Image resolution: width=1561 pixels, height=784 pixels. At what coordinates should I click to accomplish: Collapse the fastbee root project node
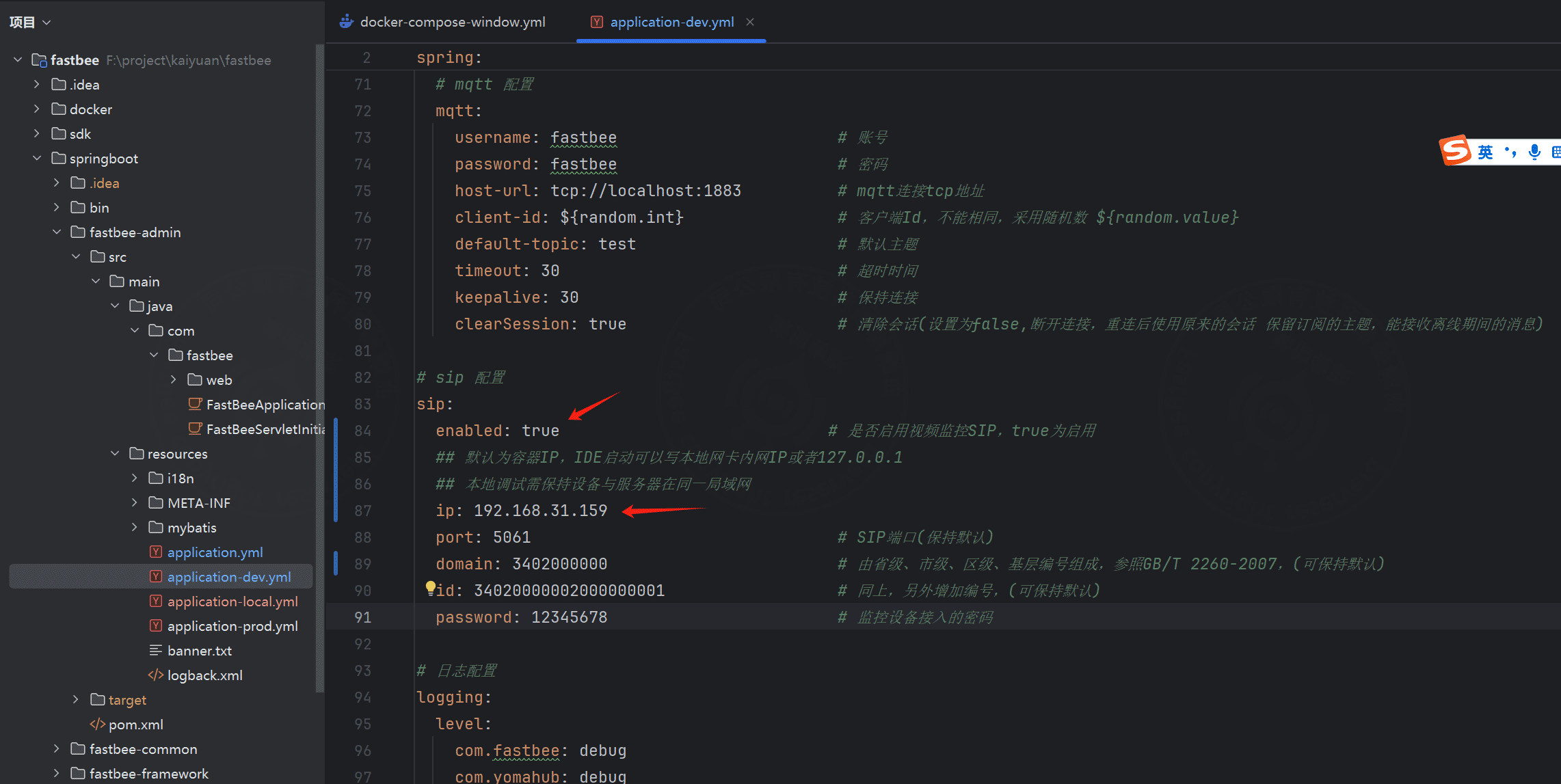pos(18,60)
